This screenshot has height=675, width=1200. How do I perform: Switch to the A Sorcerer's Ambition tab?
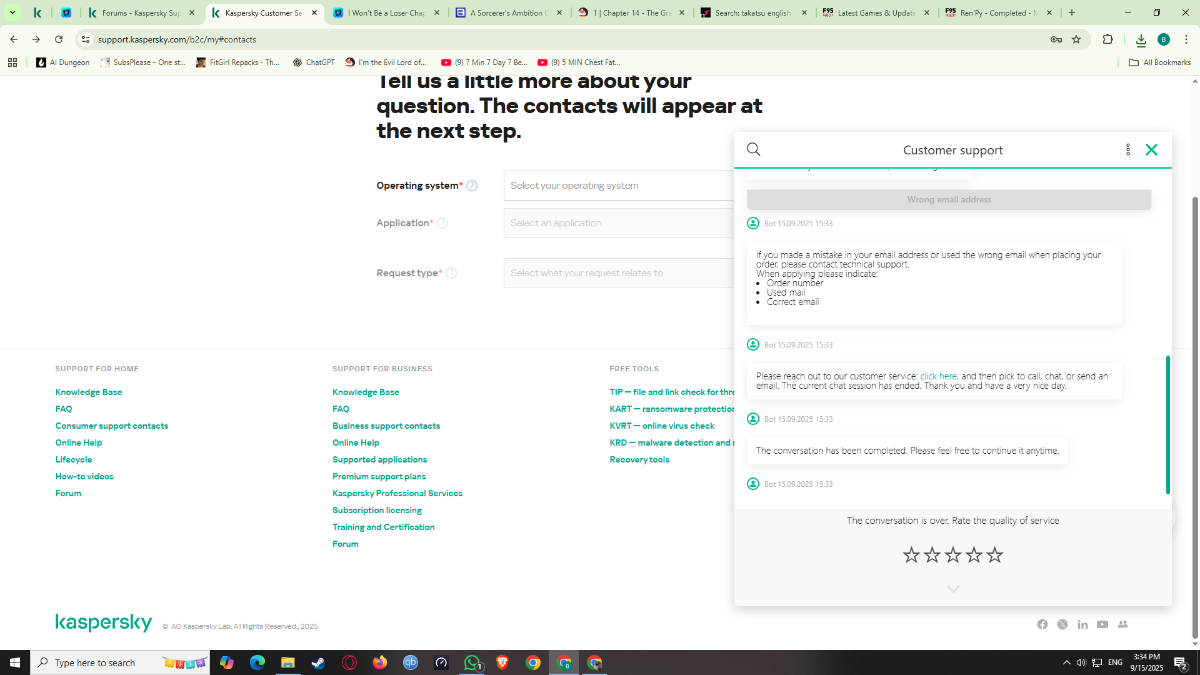508,13
